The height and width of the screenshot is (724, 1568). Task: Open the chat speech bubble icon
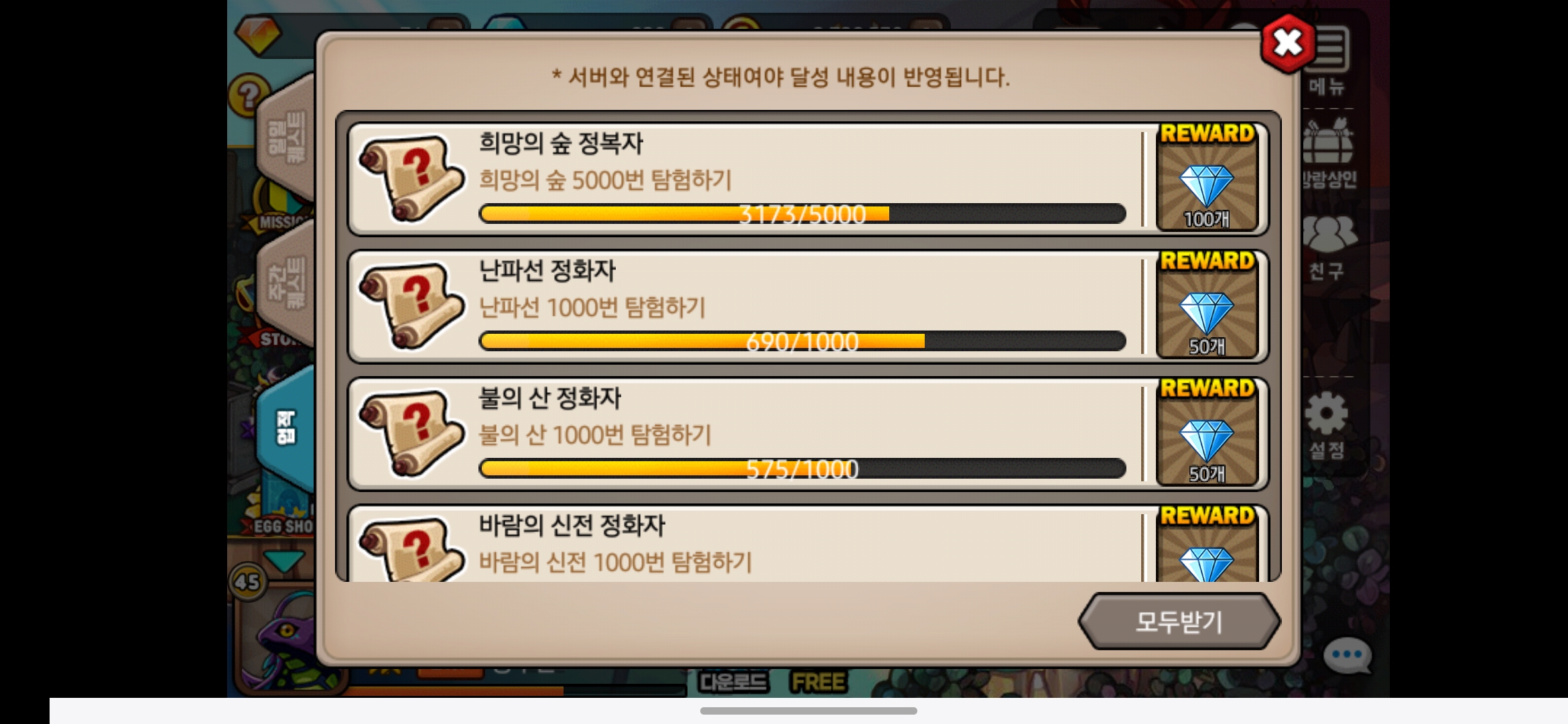[x=1347, y=656]
